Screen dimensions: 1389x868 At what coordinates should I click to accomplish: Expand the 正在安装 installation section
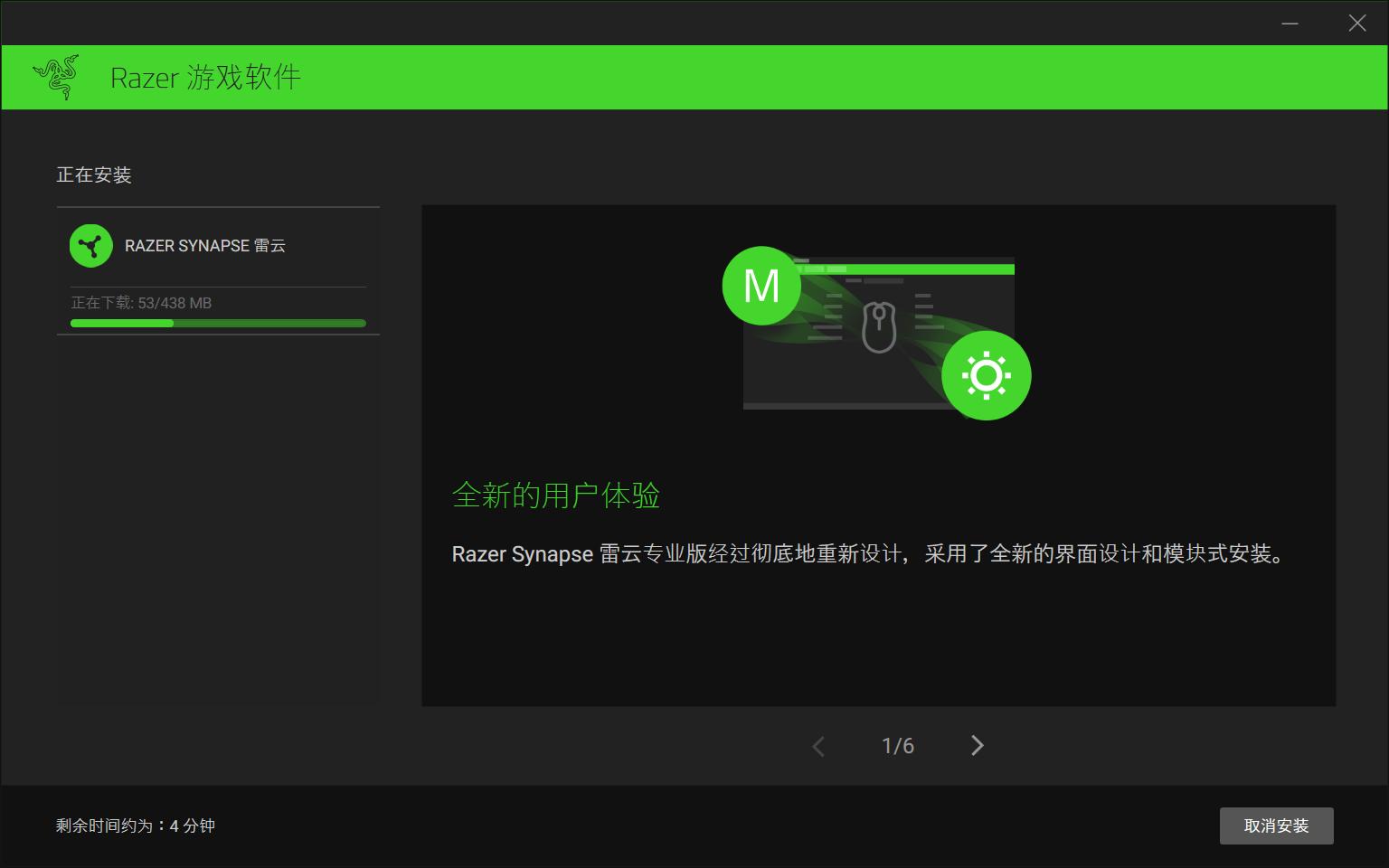(x=94, y=175)
